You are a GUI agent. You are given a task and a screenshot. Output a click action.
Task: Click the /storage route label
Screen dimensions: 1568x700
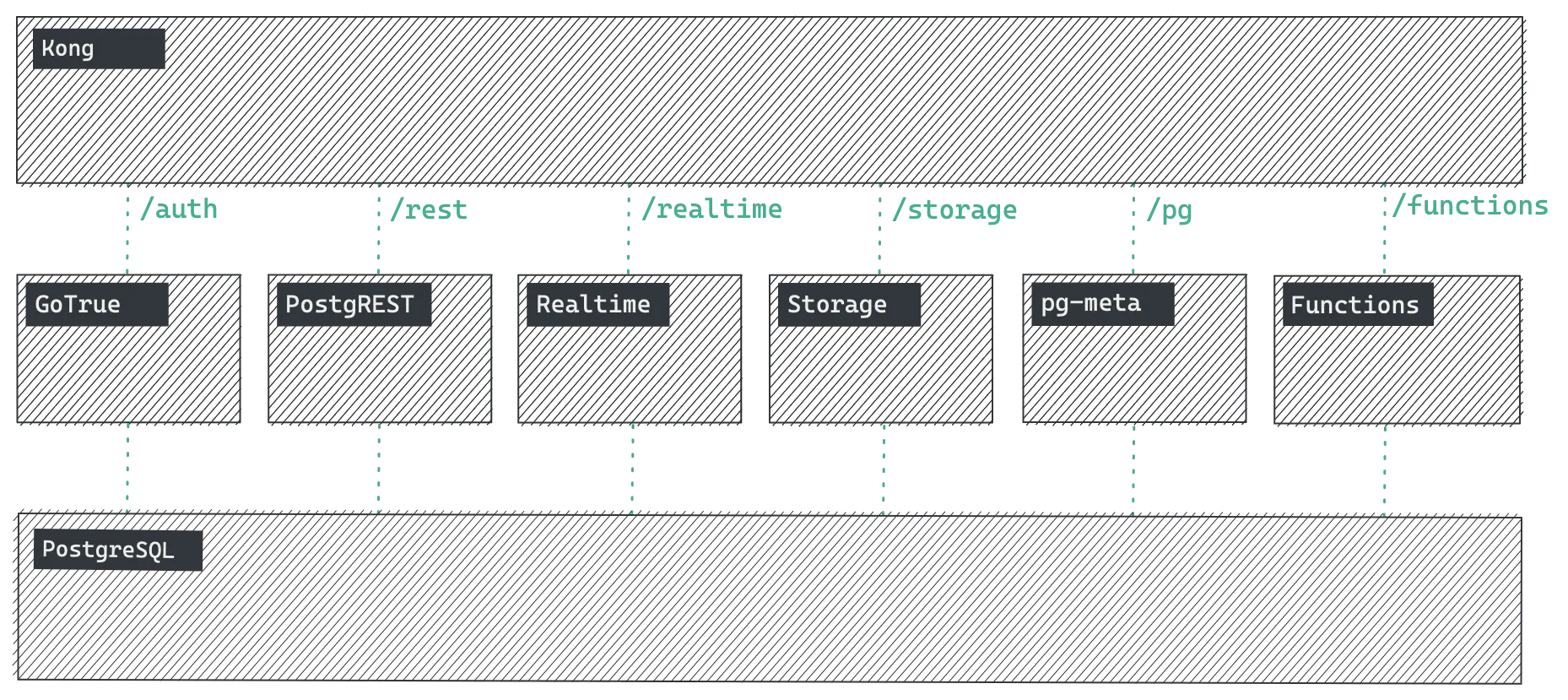(954, 210)
